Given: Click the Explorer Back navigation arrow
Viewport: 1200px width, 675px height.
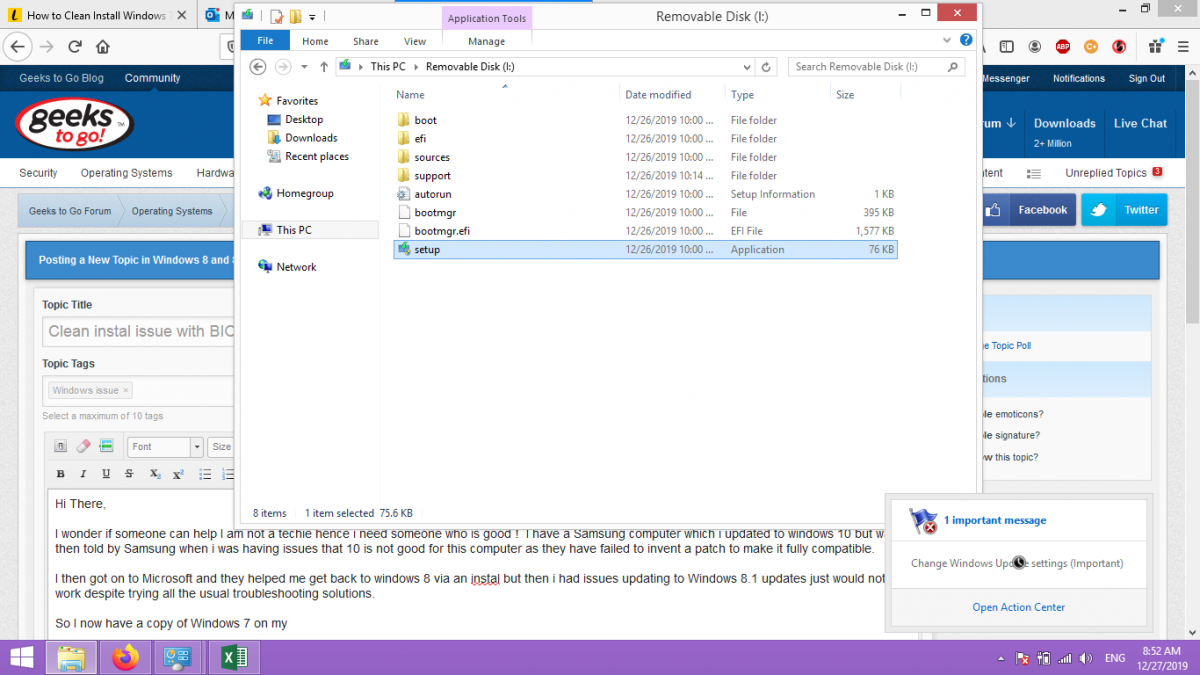Looking at the screenshot, I should [257, 67].
